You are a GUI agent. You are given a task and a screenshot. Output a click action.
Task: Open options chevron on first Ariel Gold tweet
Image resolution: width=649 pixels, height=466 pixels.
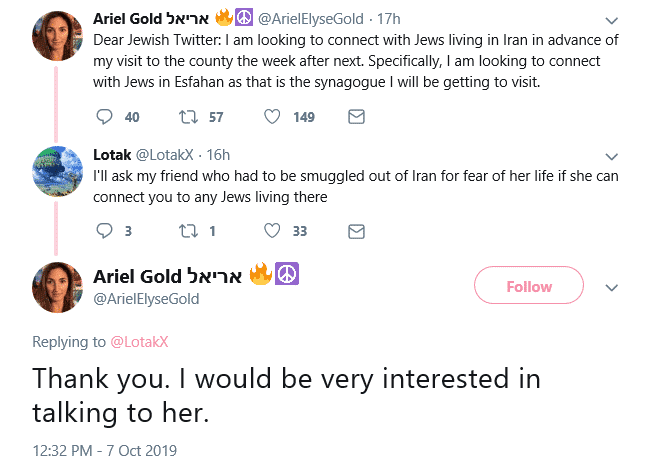click(x=612, y=20)
